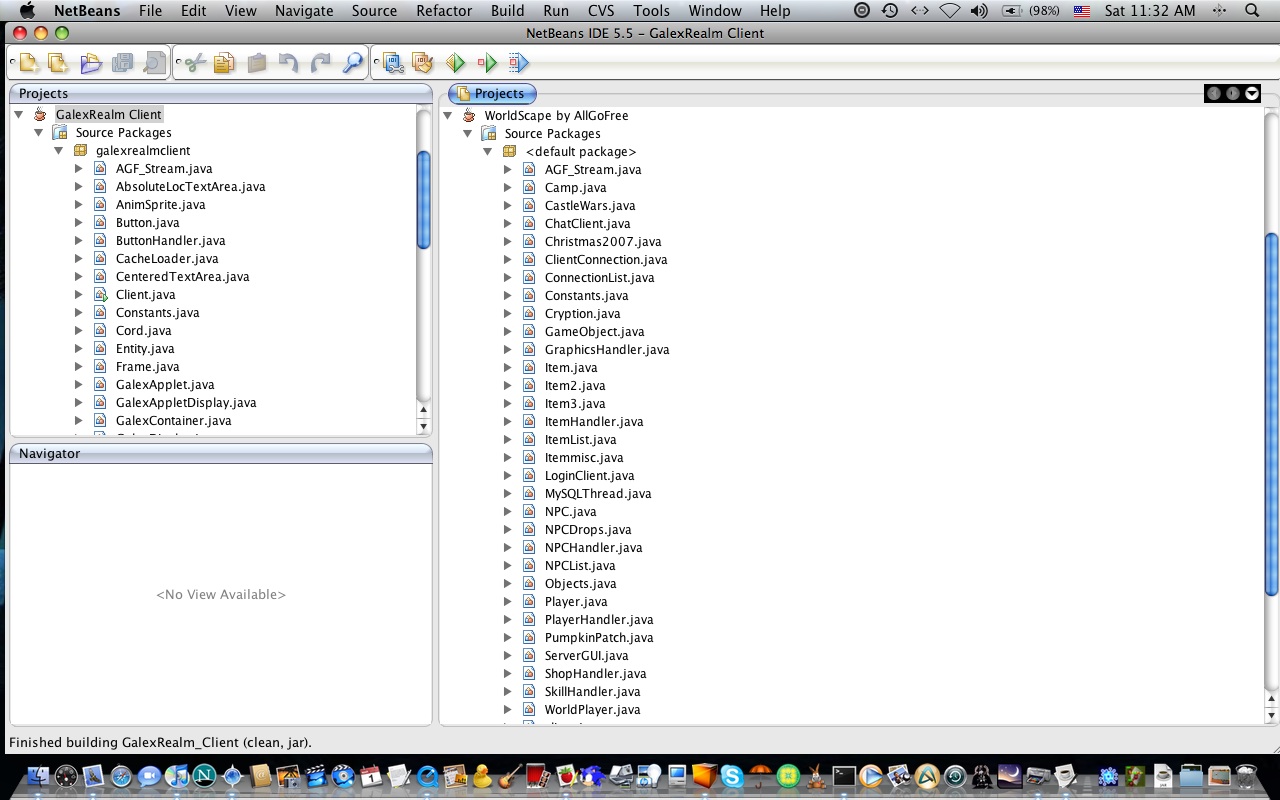
Task: Select MySQLThread.java file
Action: (598, 494)
